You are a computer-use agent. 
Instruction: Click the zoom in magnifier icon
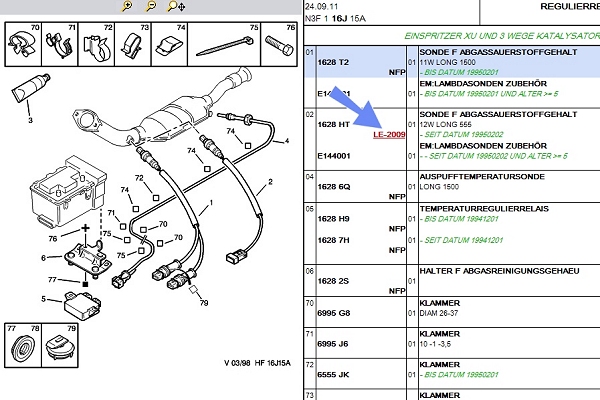click(127, 6)
